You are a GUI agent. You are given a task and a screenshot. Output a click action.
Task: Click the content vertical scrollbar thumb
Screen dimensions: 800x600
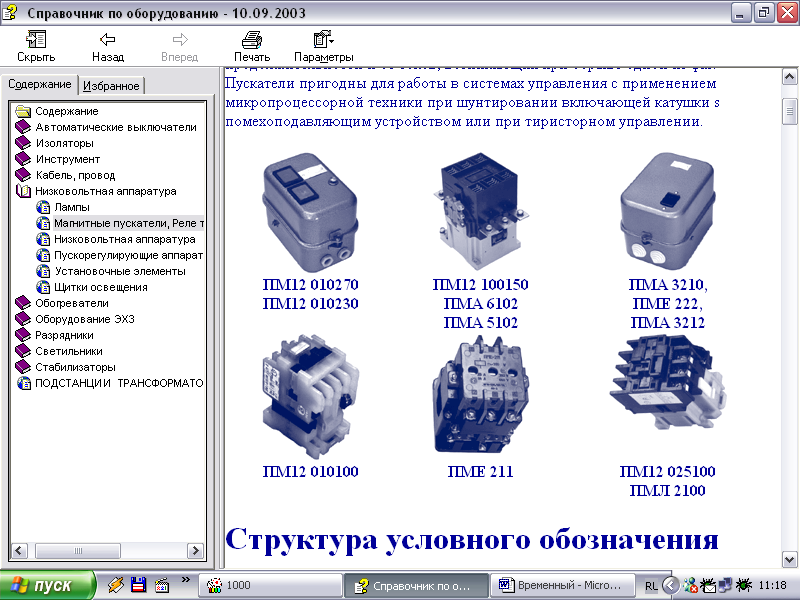pyautogui.click(x=789, y=111)
